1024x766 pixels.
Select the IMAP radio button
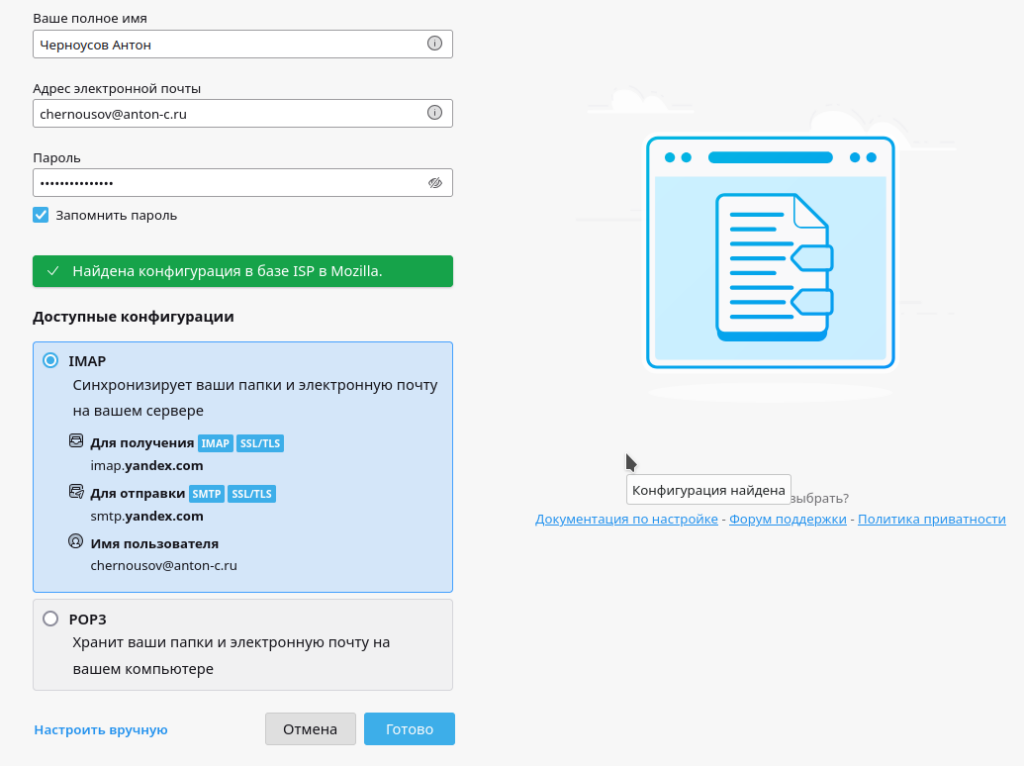tap(51, 361)
